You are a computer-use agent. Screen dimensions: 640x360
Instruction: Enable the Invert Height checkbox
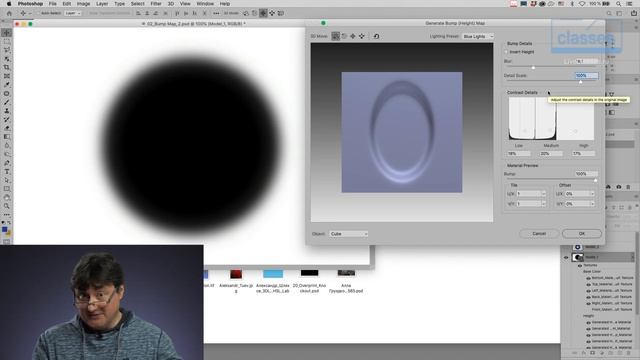pyautogui.click(x=507, y=52)
